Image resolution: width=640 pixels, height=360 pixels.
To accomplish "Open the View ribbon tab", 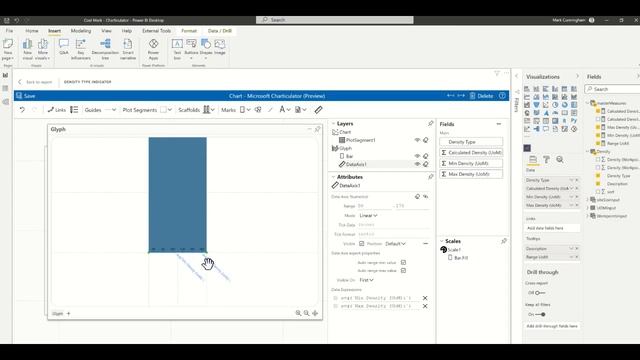I will 107,31.
